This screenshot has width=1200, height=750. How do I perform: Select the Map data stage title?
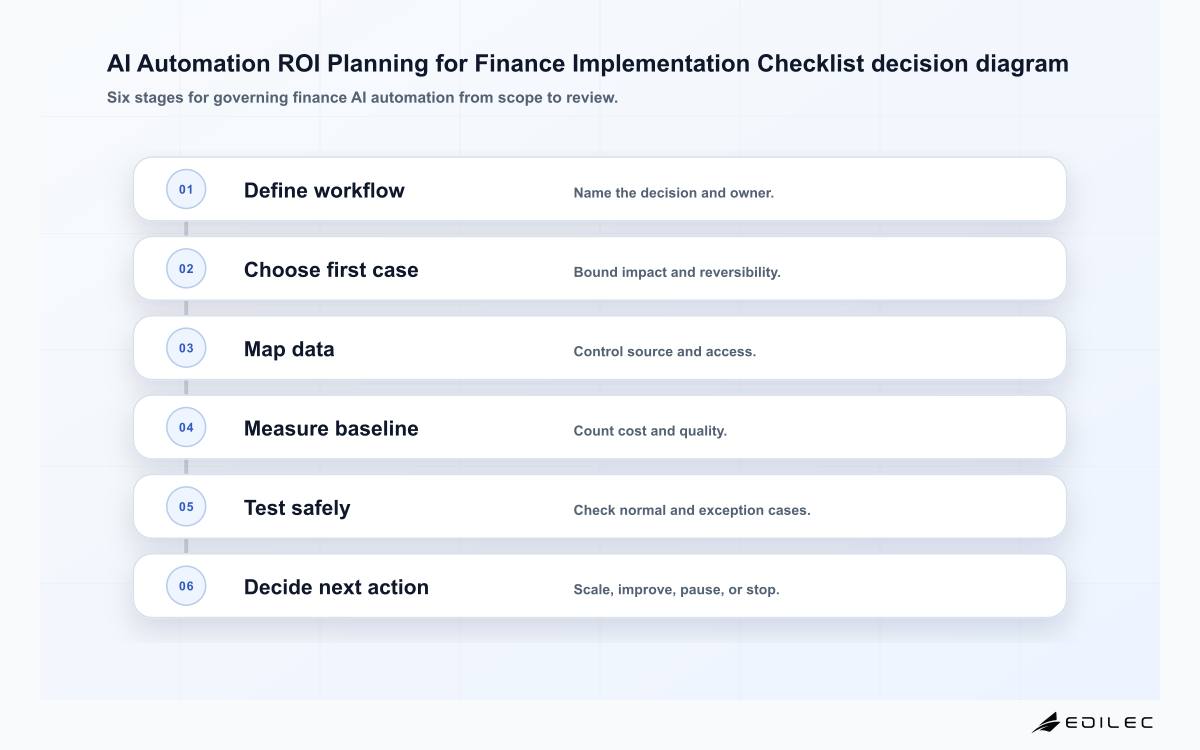[289, 349]
